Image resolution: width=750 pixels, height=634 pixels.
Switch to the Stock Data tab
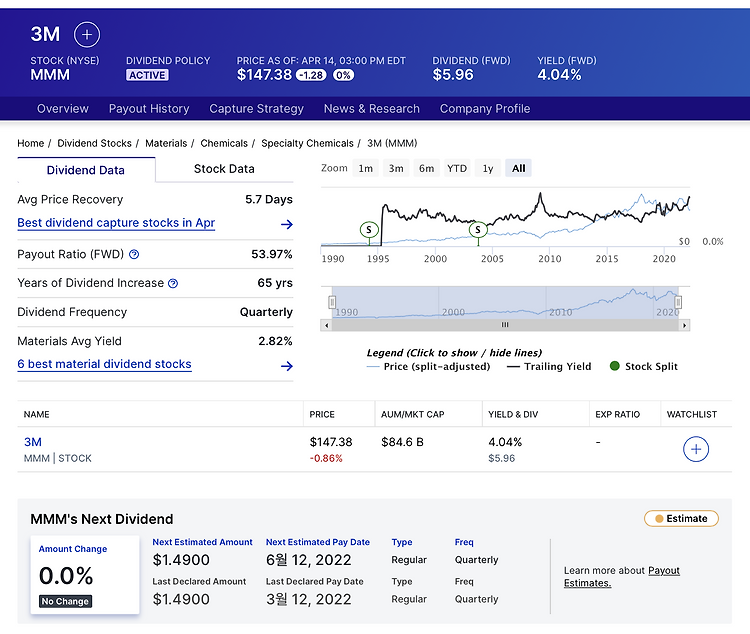tap(224, 169)
